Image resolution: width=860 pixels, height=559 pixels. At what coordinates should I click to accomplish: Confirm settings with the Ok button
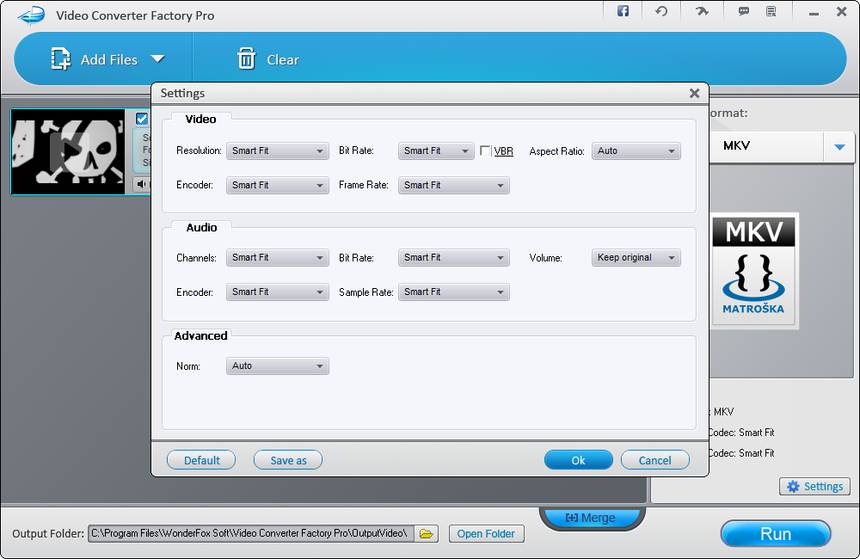(x=579, y=460)
